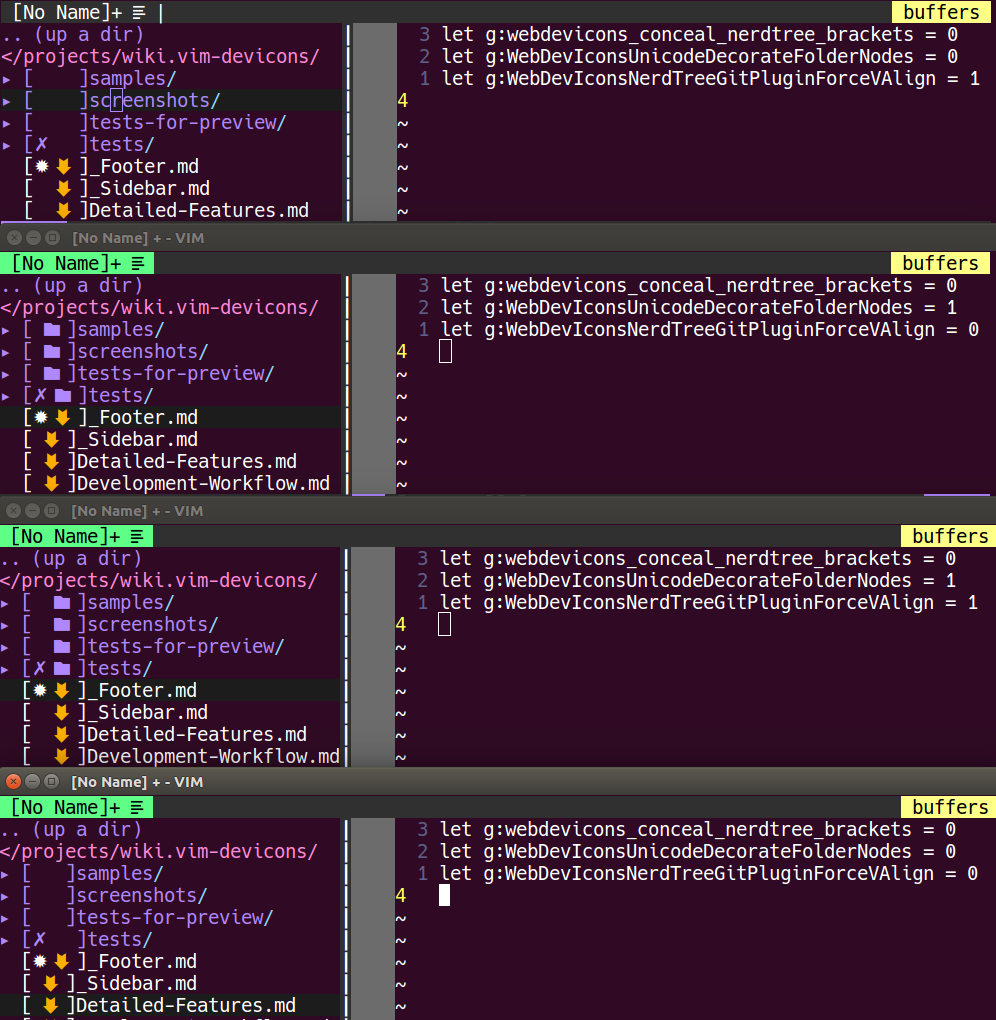Expand the tests-for-preview/ arrow in top view

coord(6,124)
